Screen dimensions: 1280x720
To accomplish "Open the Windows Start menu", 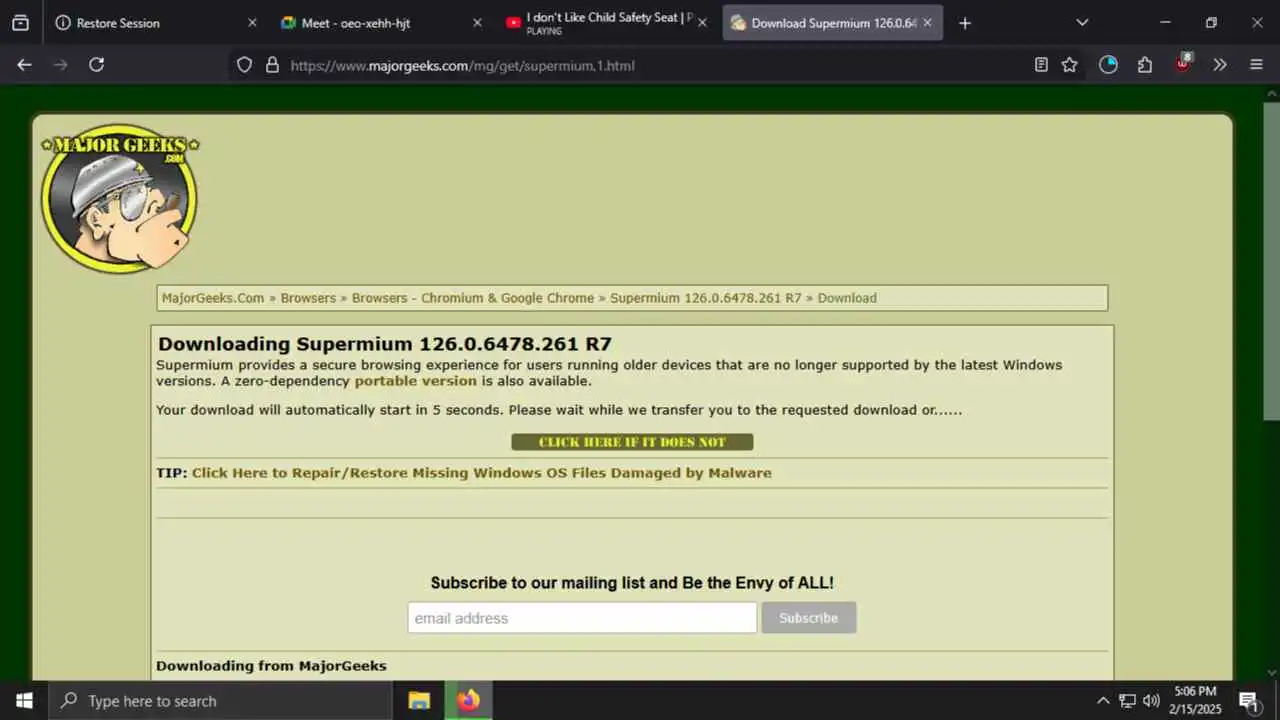I will click(x=24, y=701).
